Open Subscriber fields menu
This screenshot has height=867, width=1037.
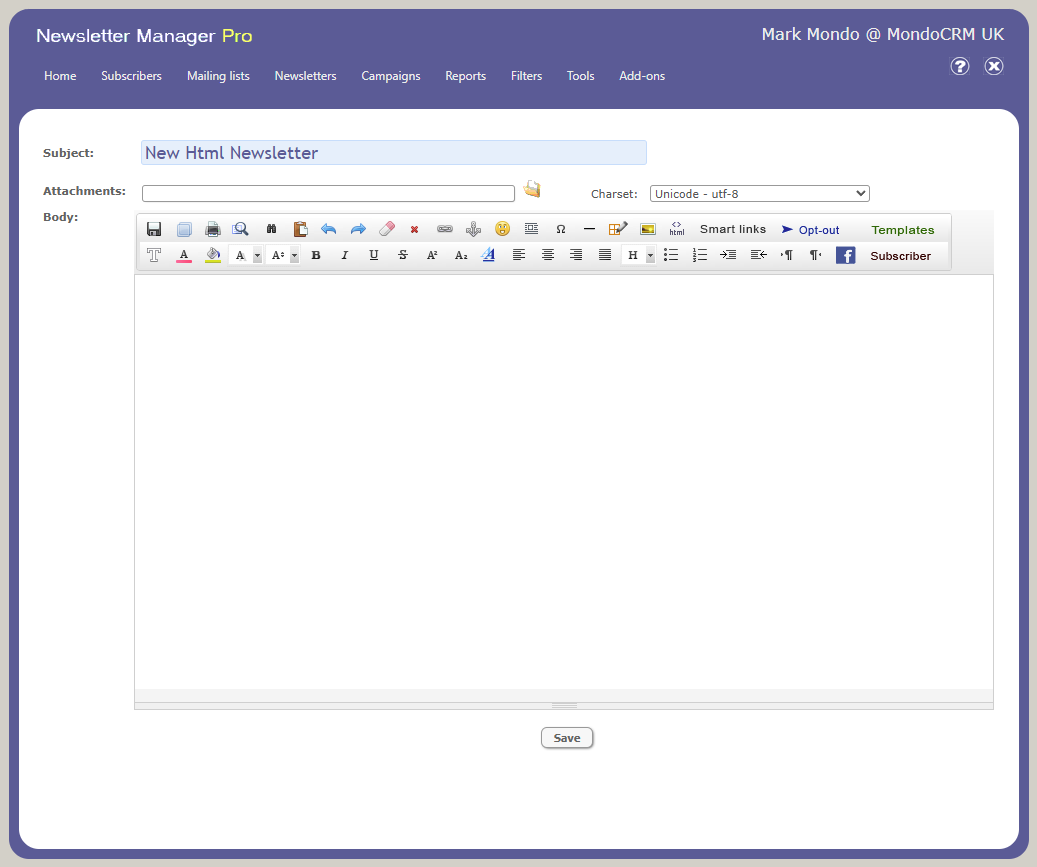900,256
